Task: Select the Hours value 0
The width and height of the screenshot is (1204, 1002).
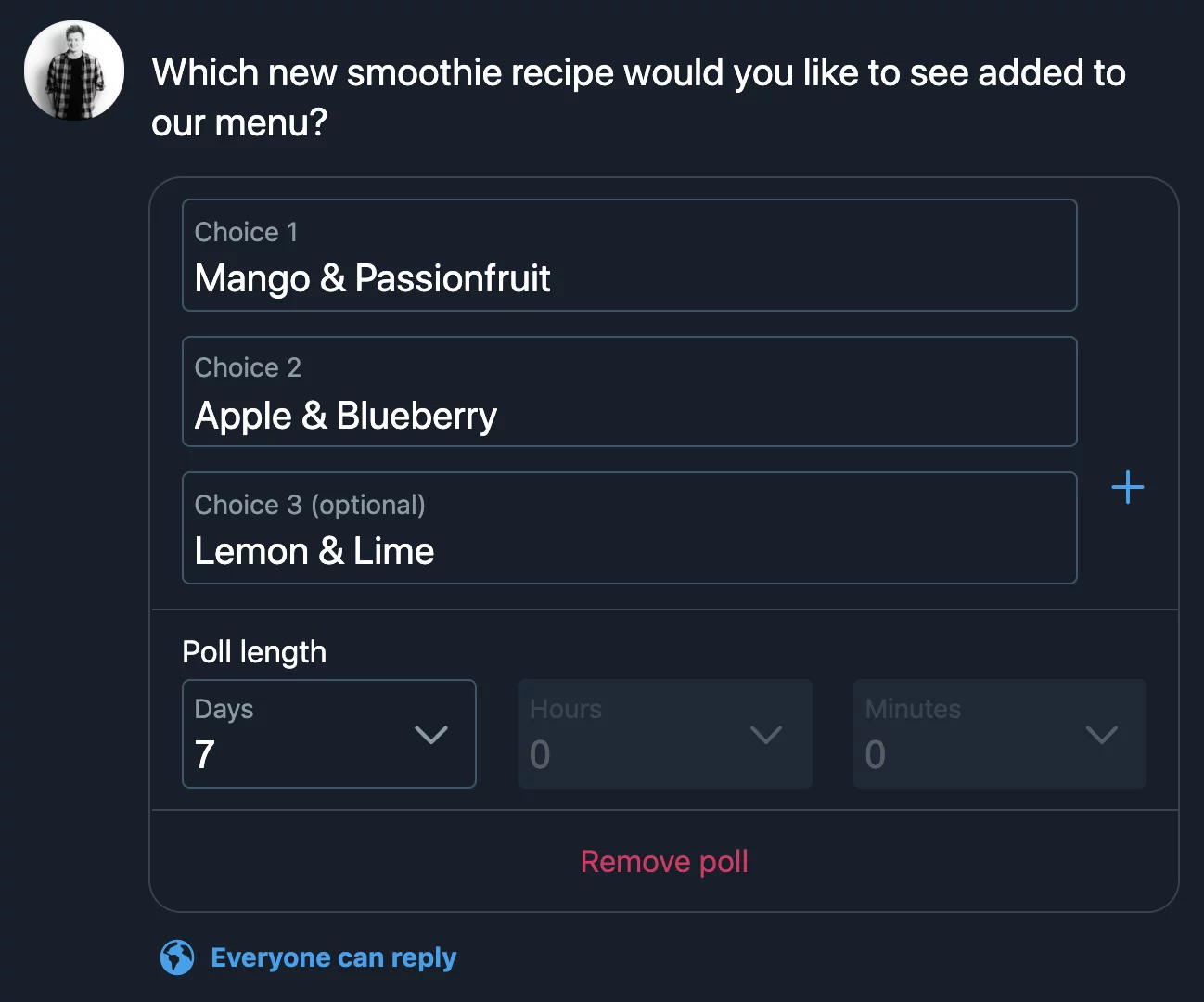Action: (540, 754)
